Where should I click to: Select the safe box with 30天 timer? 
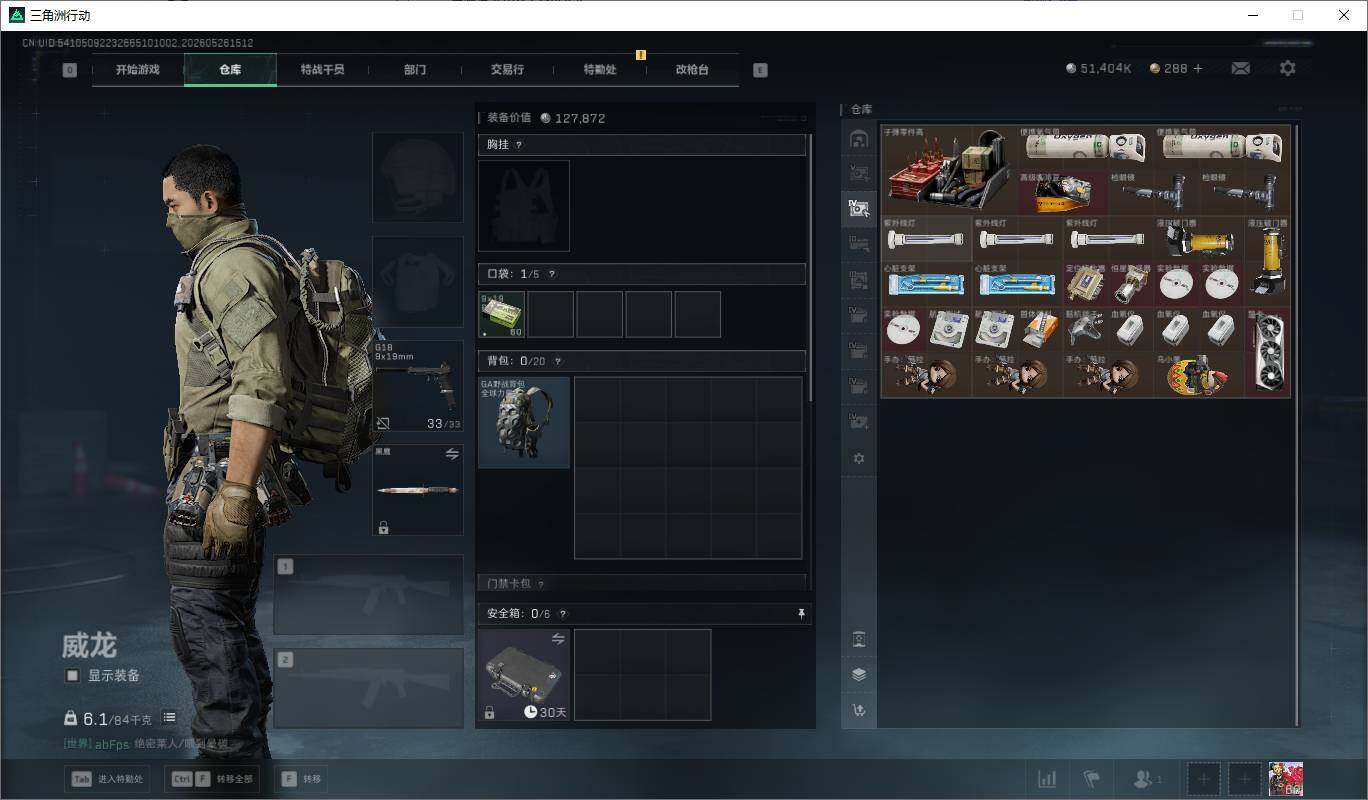(x=524, y=674)
